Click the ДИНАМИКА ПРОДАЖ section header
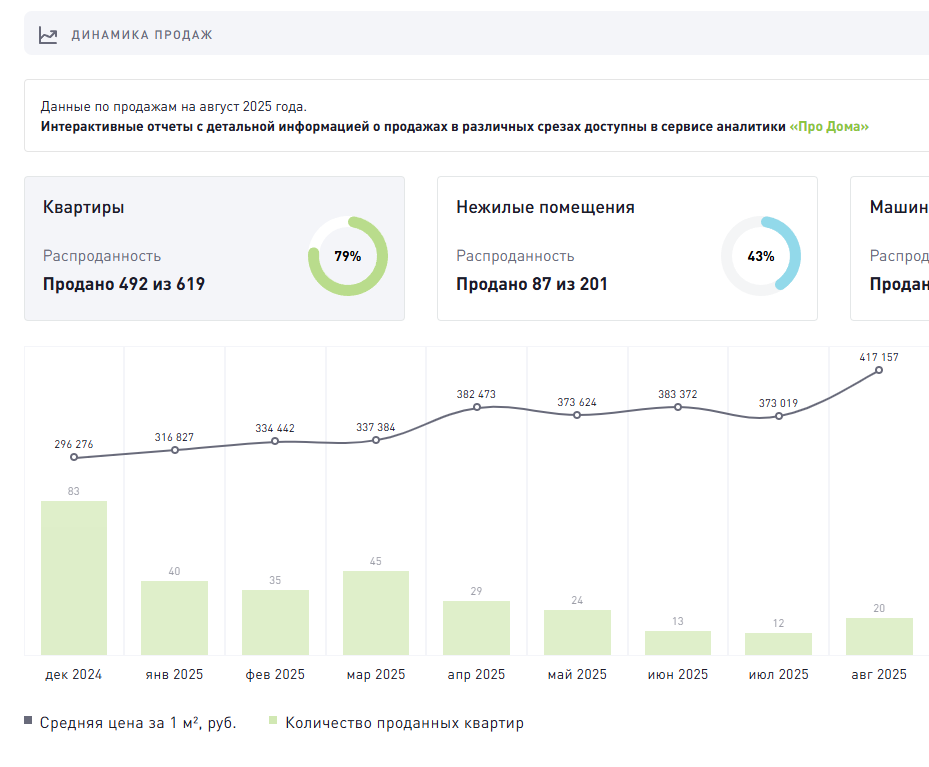The height and width of the screenshot is (767, 929). pos(142,35)
